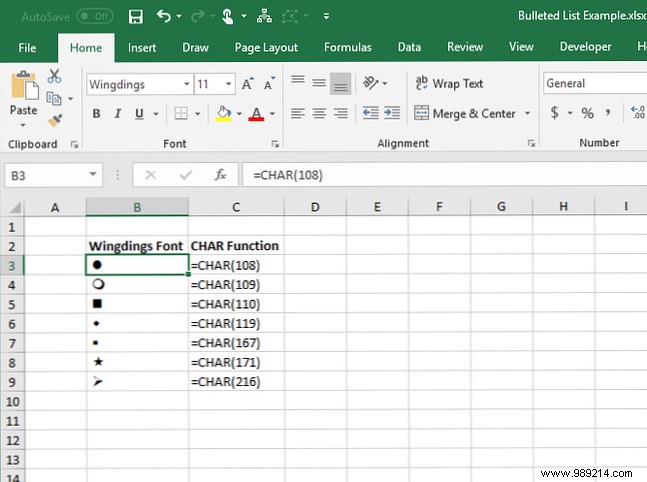
Task: Select the star bullet cell in row 8
Action: pyautogui.click(x=137, y=362)
